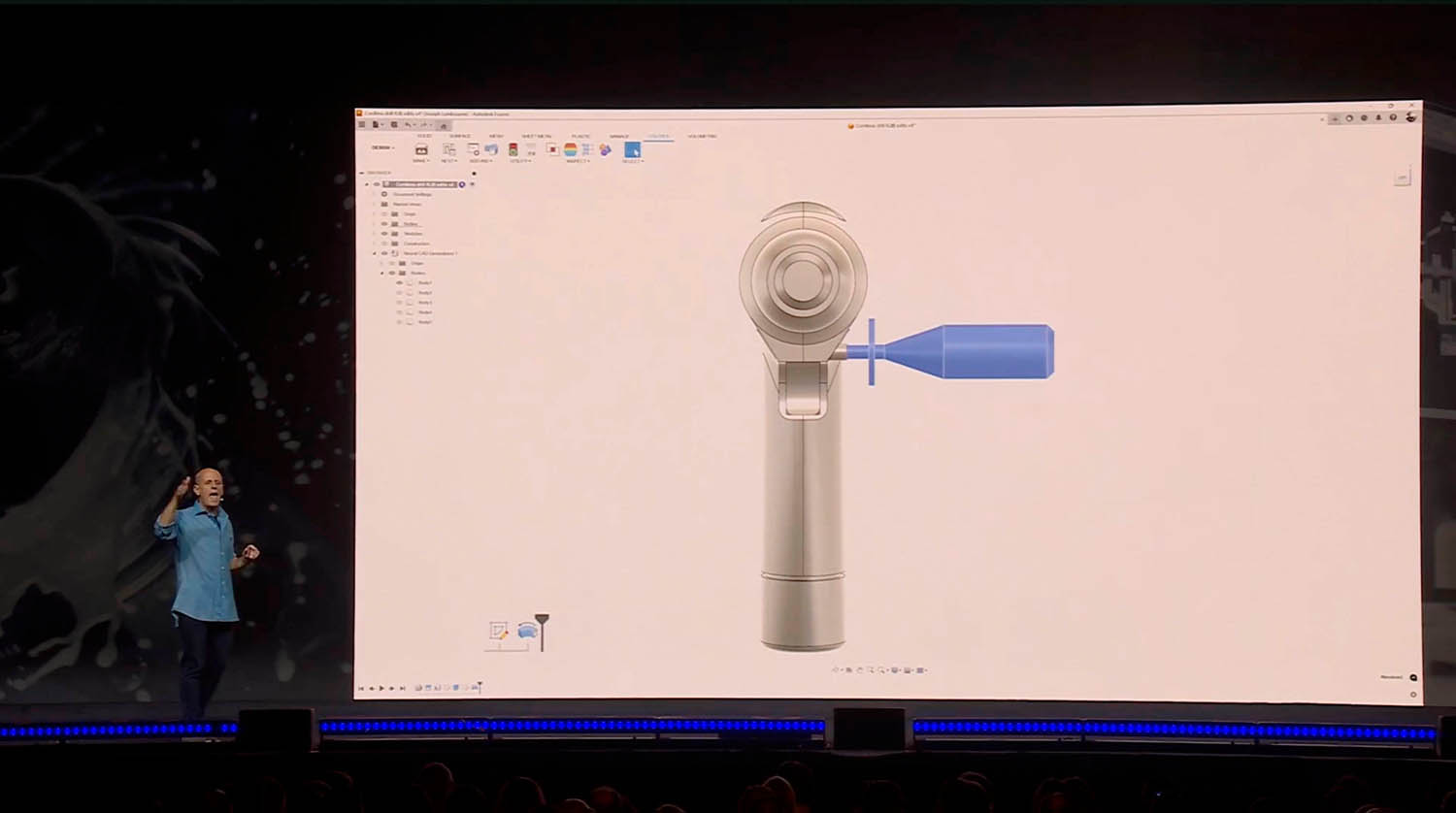Switch to the Surface ribbon tab
Viewport: 1456px width, 813px height.
tap(460, 137)
